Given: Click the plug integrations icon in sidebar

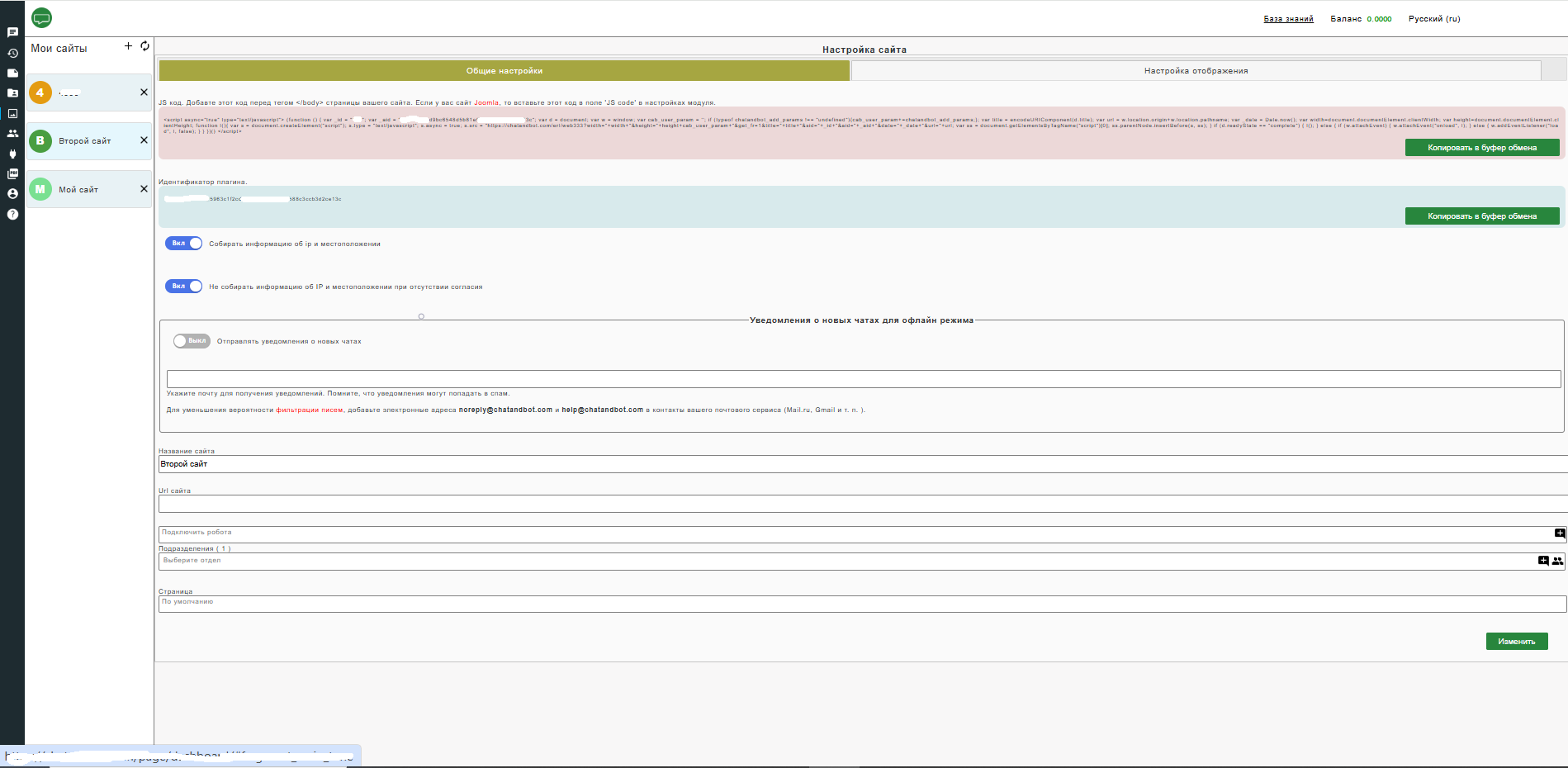Looking at the screenshot, I should 12,154.
